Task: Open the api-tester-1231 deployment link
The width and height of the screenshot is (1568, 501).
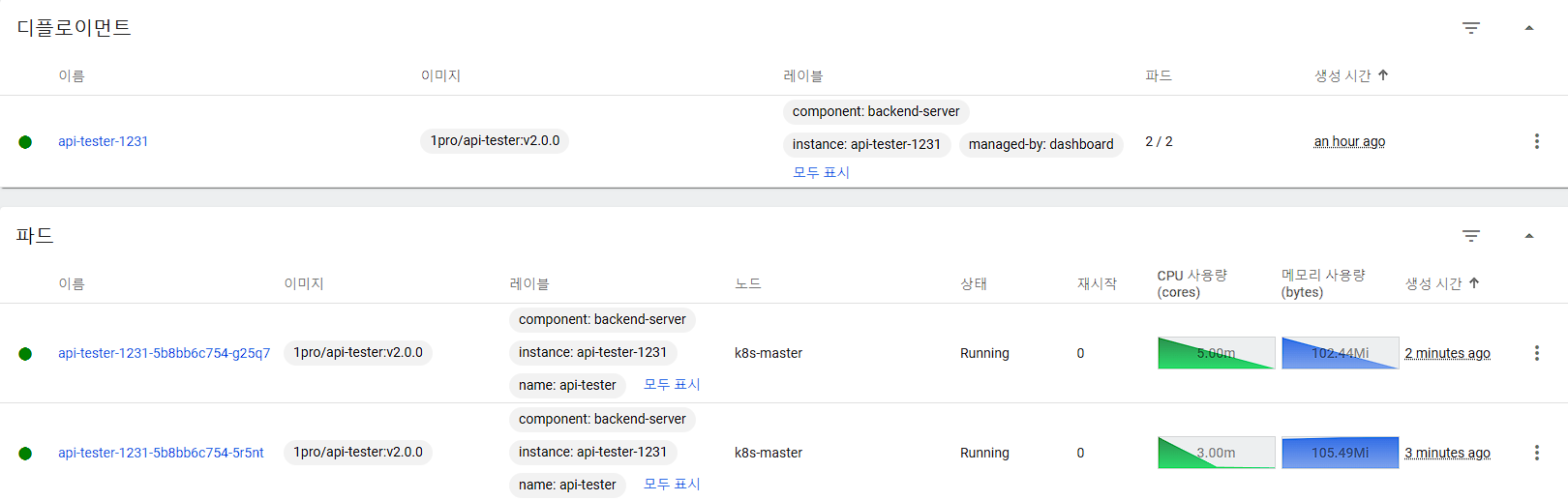Action: [103, 141]
